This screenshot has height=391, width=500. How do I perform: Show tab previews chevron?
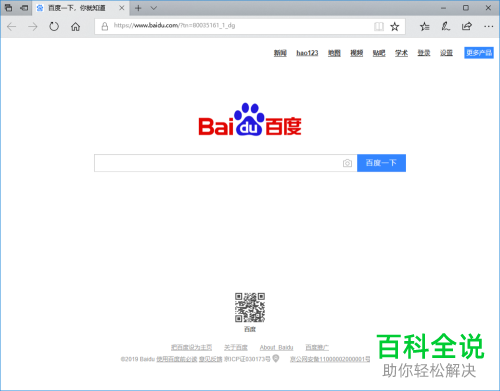(154, 8)
